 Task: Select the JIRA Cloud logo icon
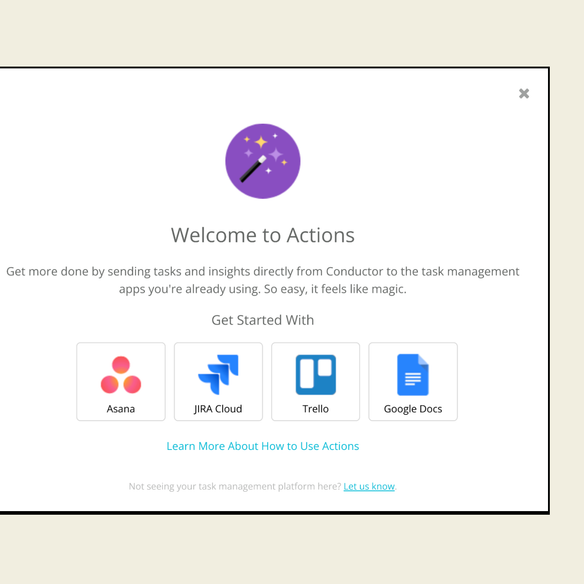pos(218,375)
